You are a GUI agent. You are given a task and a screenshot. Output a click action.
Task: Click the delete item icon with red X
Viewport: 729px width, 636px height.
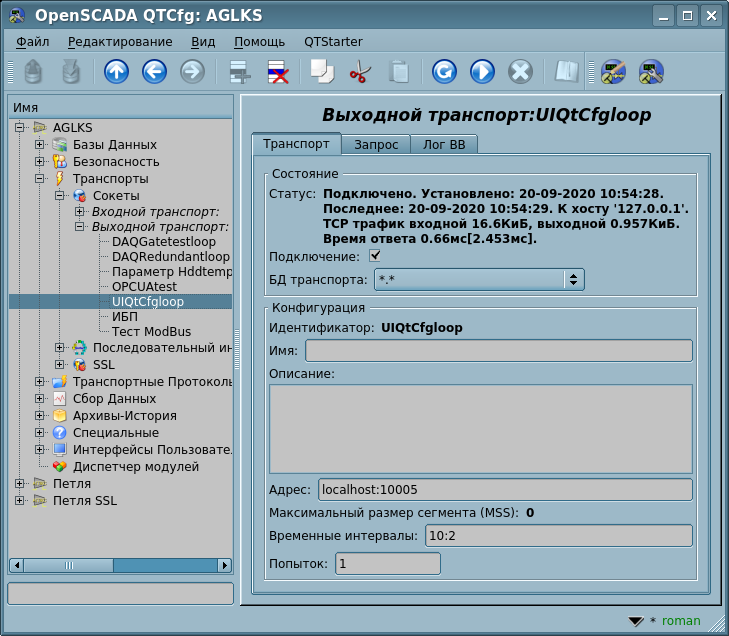click(278, 72)
